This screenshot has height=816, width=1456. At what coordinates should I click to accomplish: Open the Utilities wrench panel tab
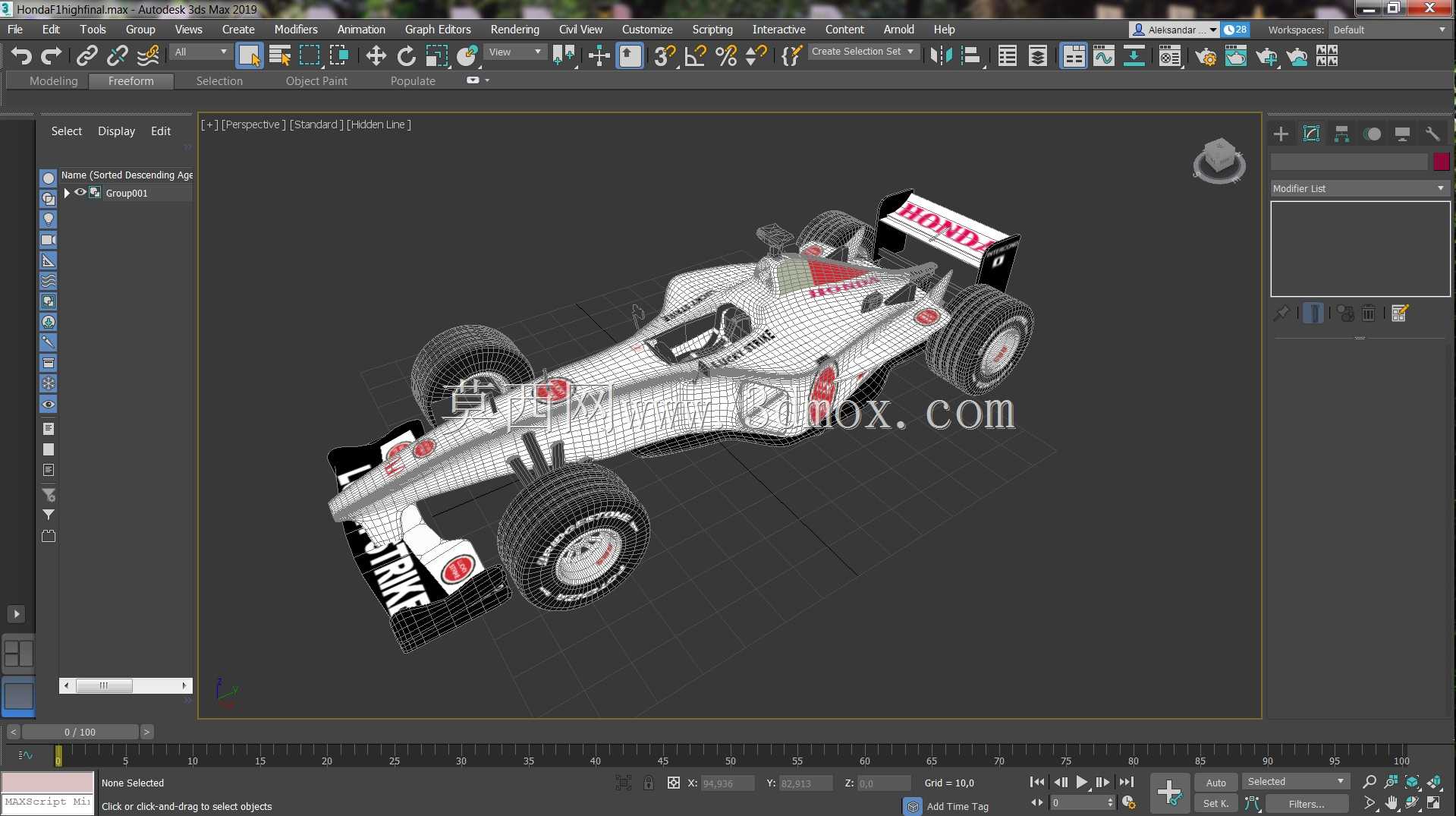[x=1432, y=134]
